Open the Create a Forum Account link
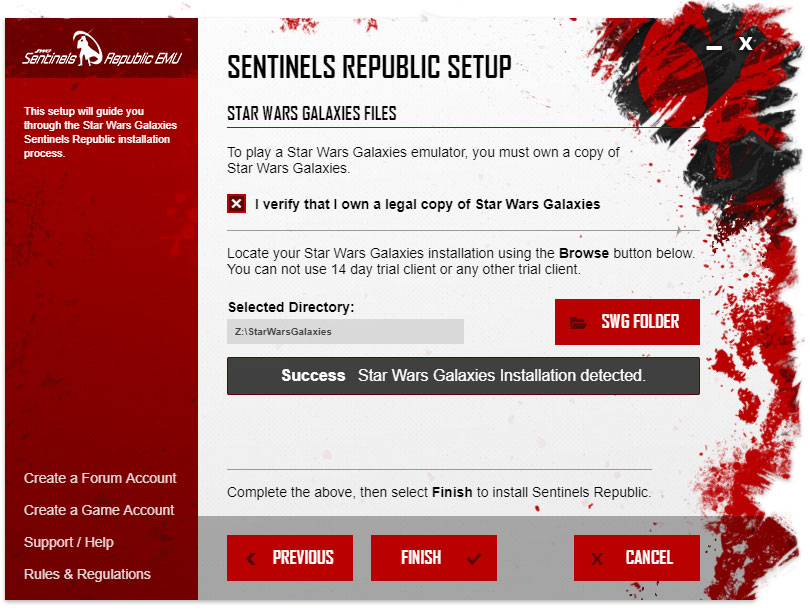Image resolution: width=810 pixels, height=610 pixels. click(100, 478)
